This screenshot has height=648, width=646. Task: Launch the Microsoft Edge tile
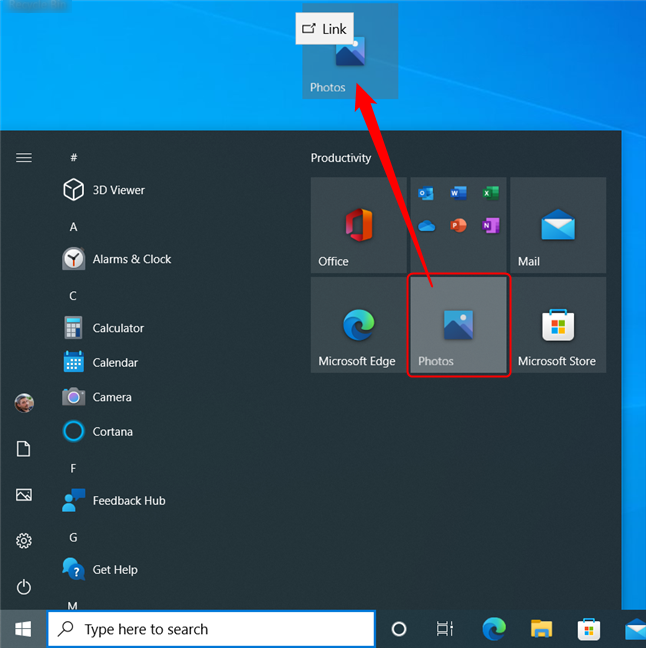(x=358, y=325)
